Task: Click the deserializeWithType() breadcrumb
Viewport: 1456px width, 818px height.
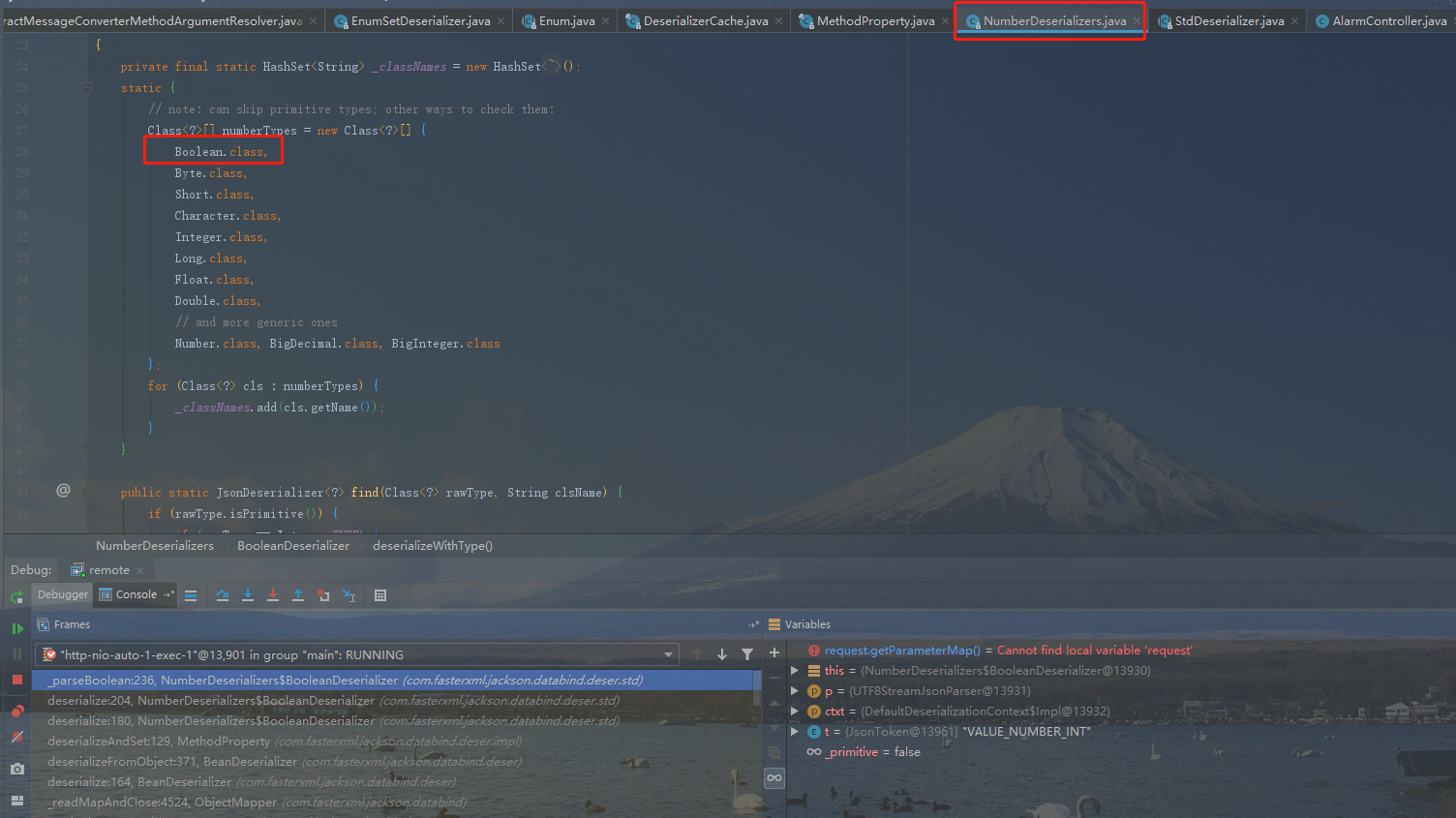Action: 433,546
